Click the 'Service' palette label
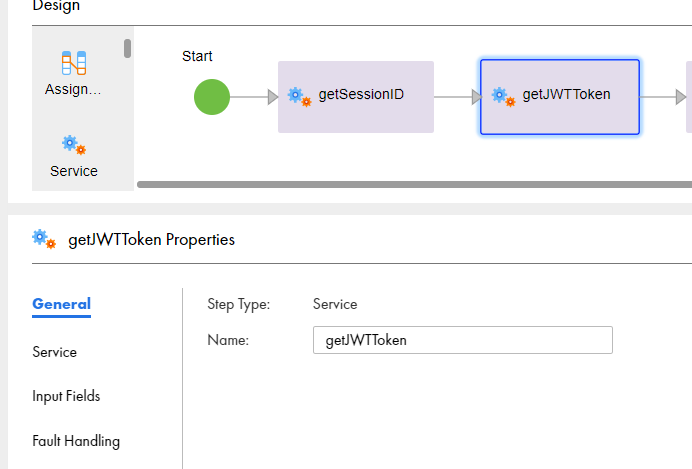The height and width of the screenshot is (469, 692). pos(74,171)
